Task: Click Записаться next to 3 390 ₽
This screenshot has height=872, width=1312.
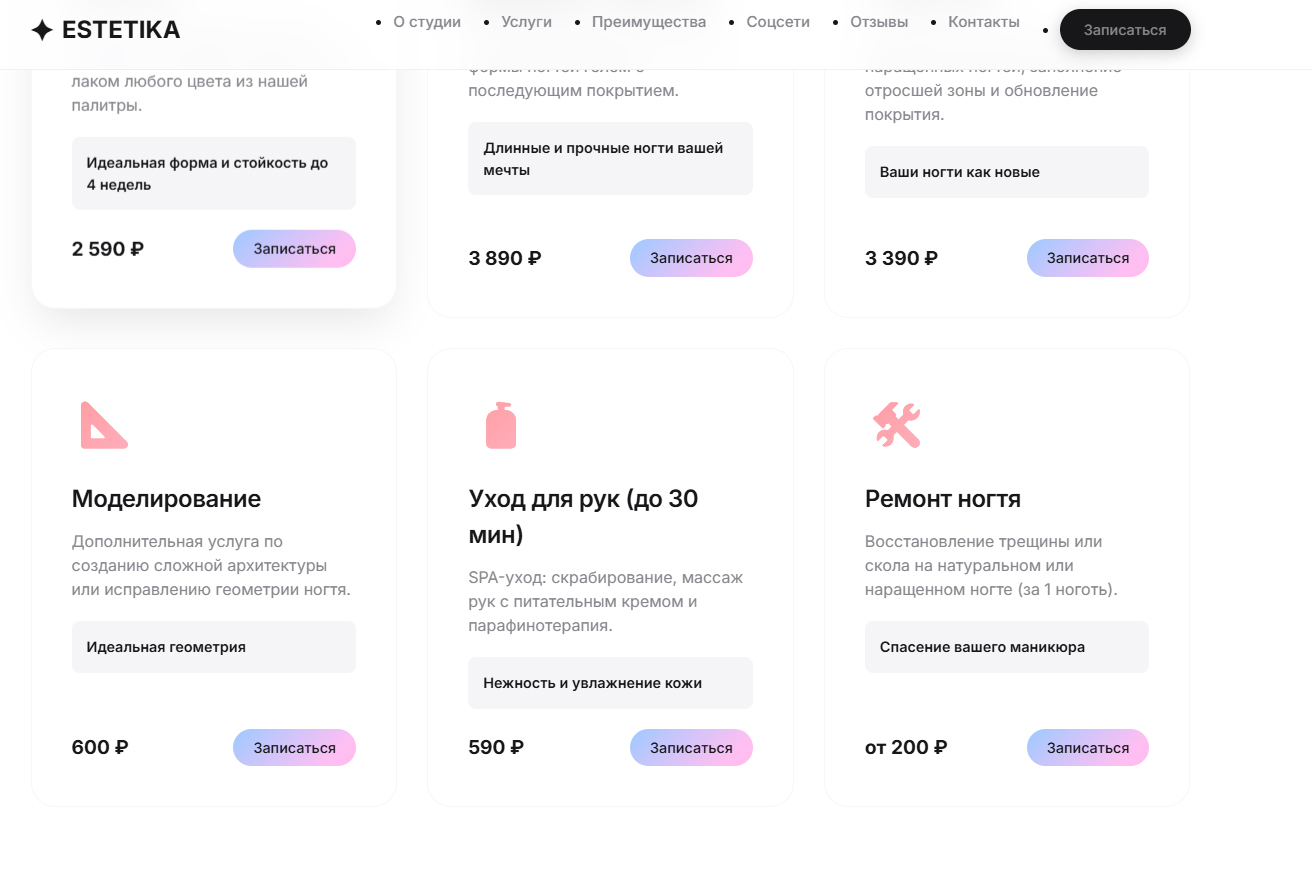Action: pyautogui.click(x=1088, y=258)
